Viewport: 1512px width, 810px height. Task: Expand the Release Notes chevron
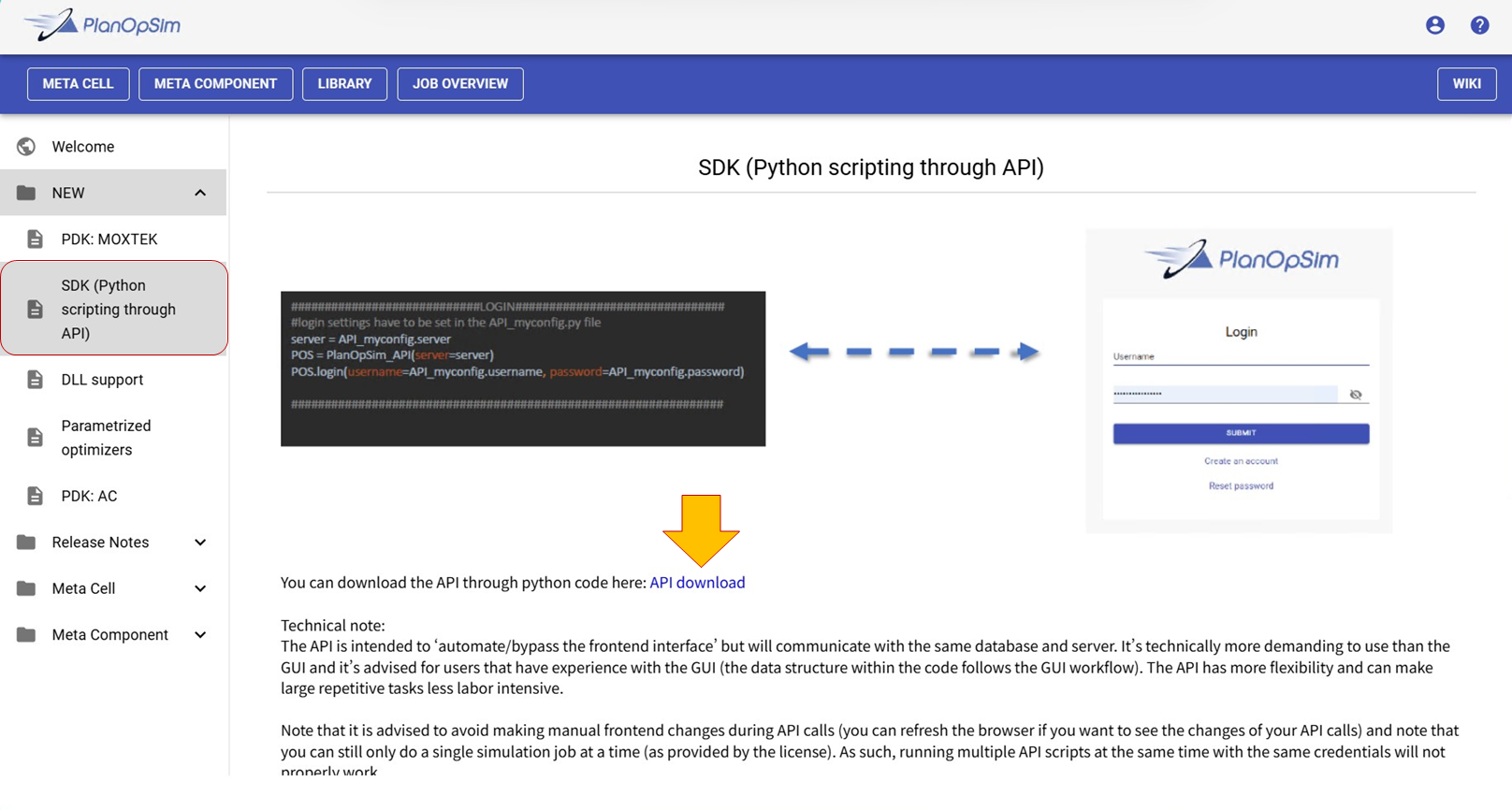[x=200, y=542]
